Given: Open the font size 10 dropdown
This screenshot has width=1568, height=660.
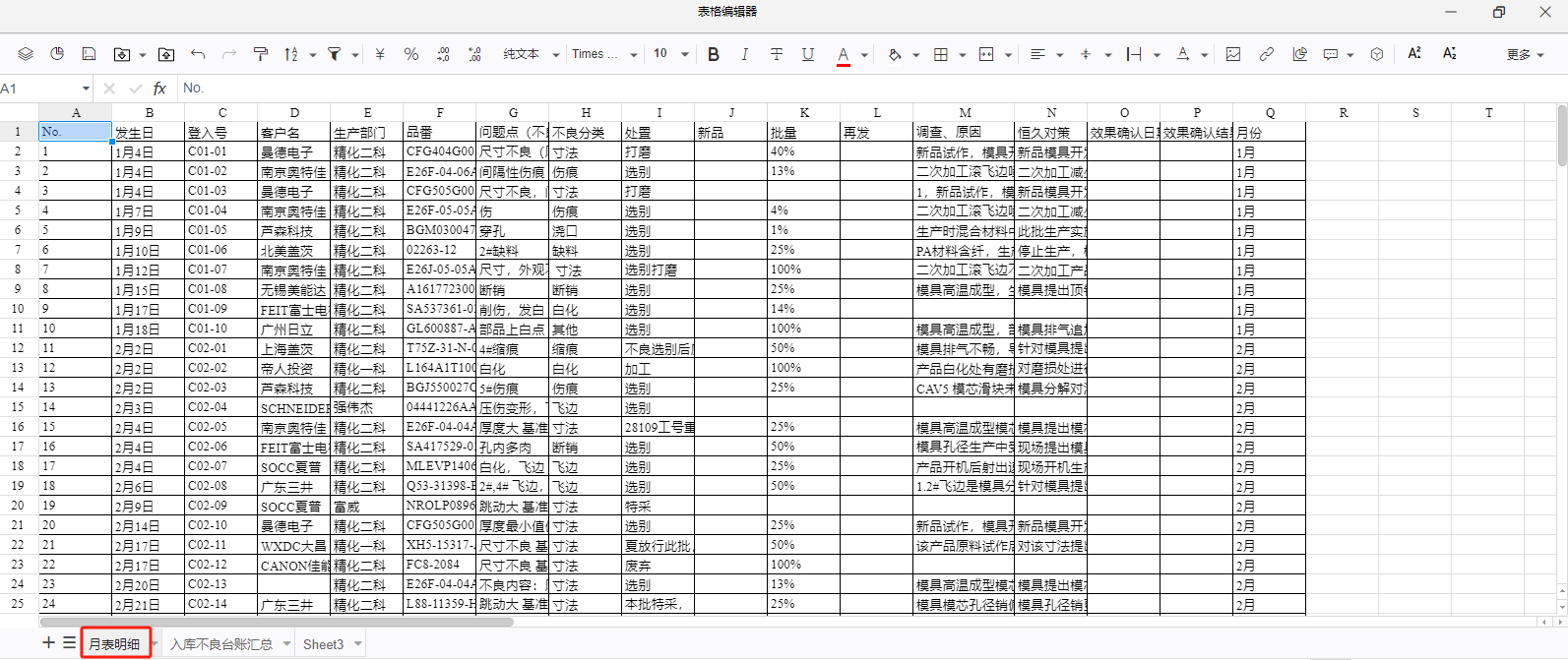Looking at the screenshot, I should [670, 54].
